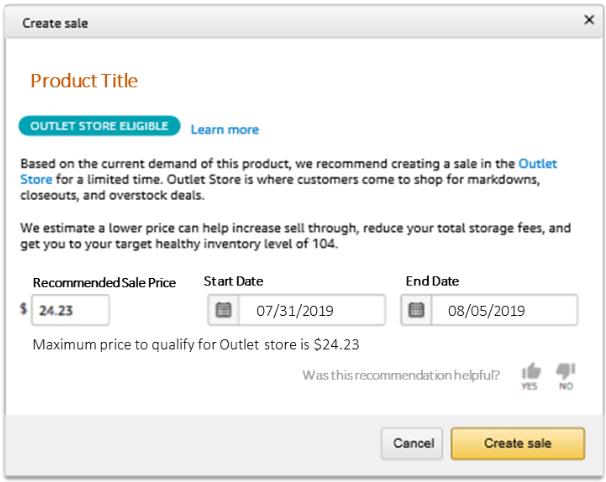Click the Product Title heading
The image size is (606, 482).
[x=84, y=81]
